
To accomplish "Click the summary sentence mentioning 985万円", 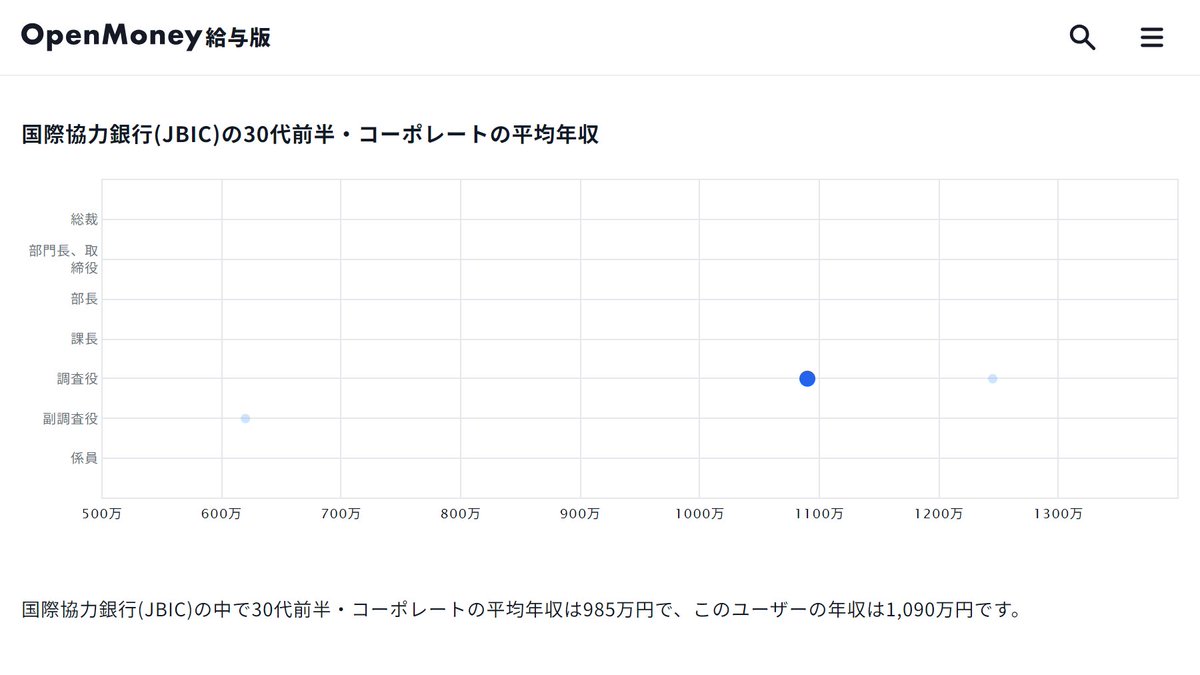I will pos(521,609).
